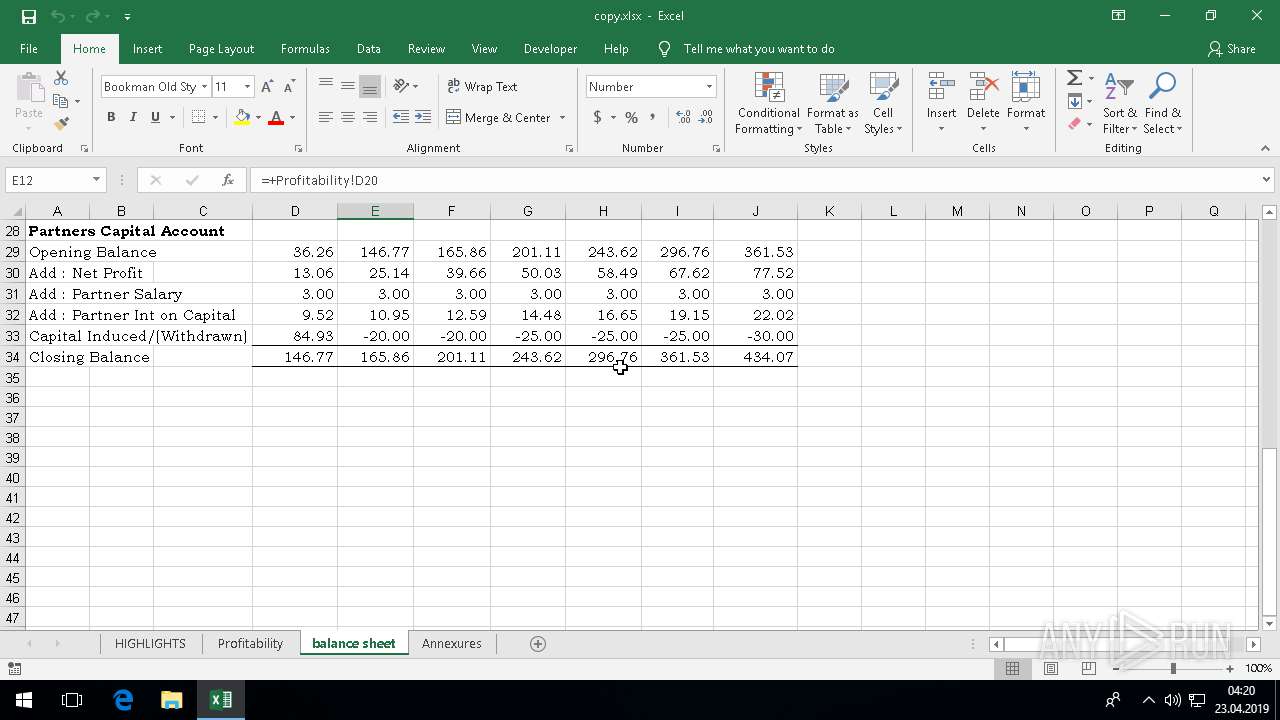Screen dimensions: 1280x720
Task: Open Find & Select magnifier
Action: [x=1163, y=103]
